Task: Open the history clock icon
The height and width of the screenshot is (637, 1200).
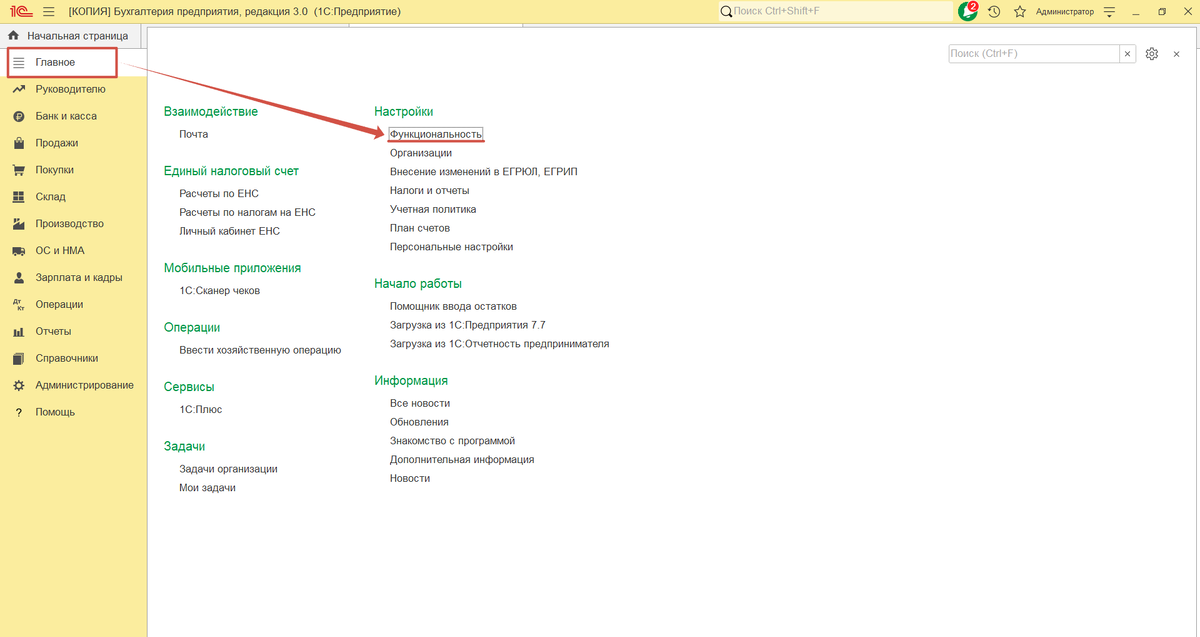Action: point(993,11)
